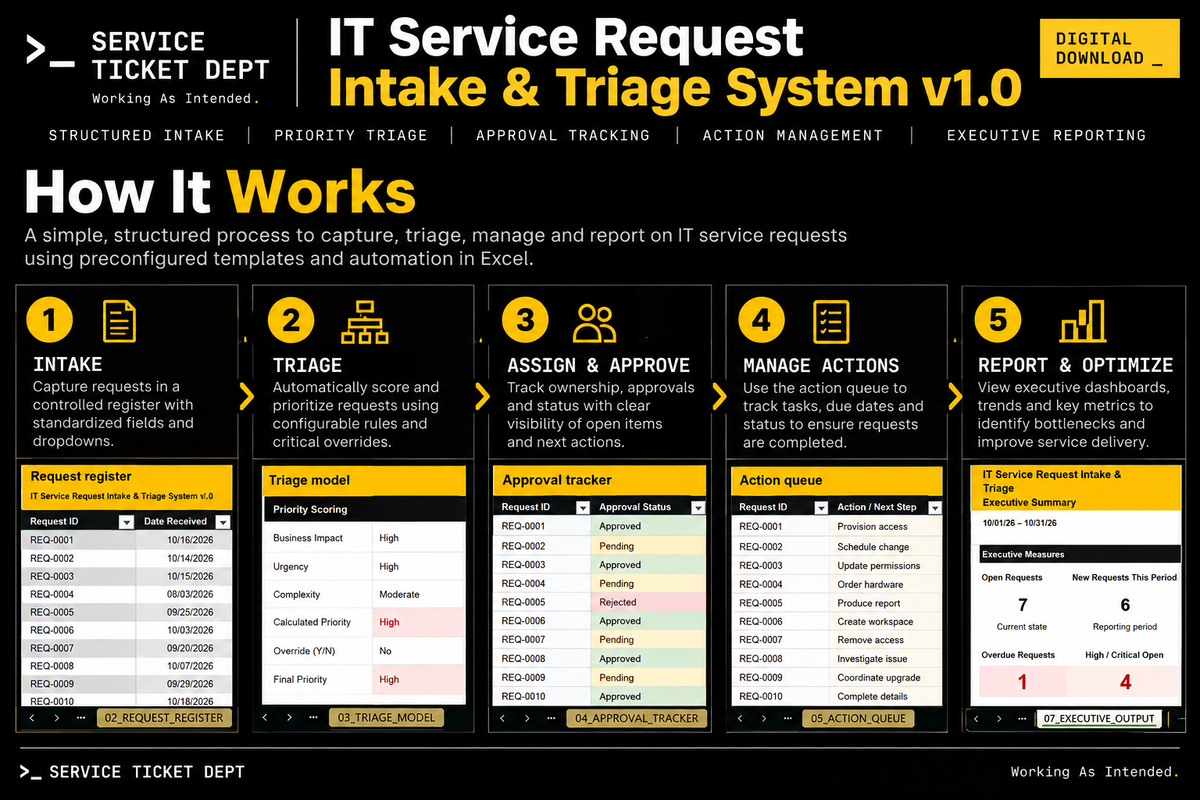Screen dimensions: 1200x800
Task: Select Investigate issue action cell
Action: [886, 659]
